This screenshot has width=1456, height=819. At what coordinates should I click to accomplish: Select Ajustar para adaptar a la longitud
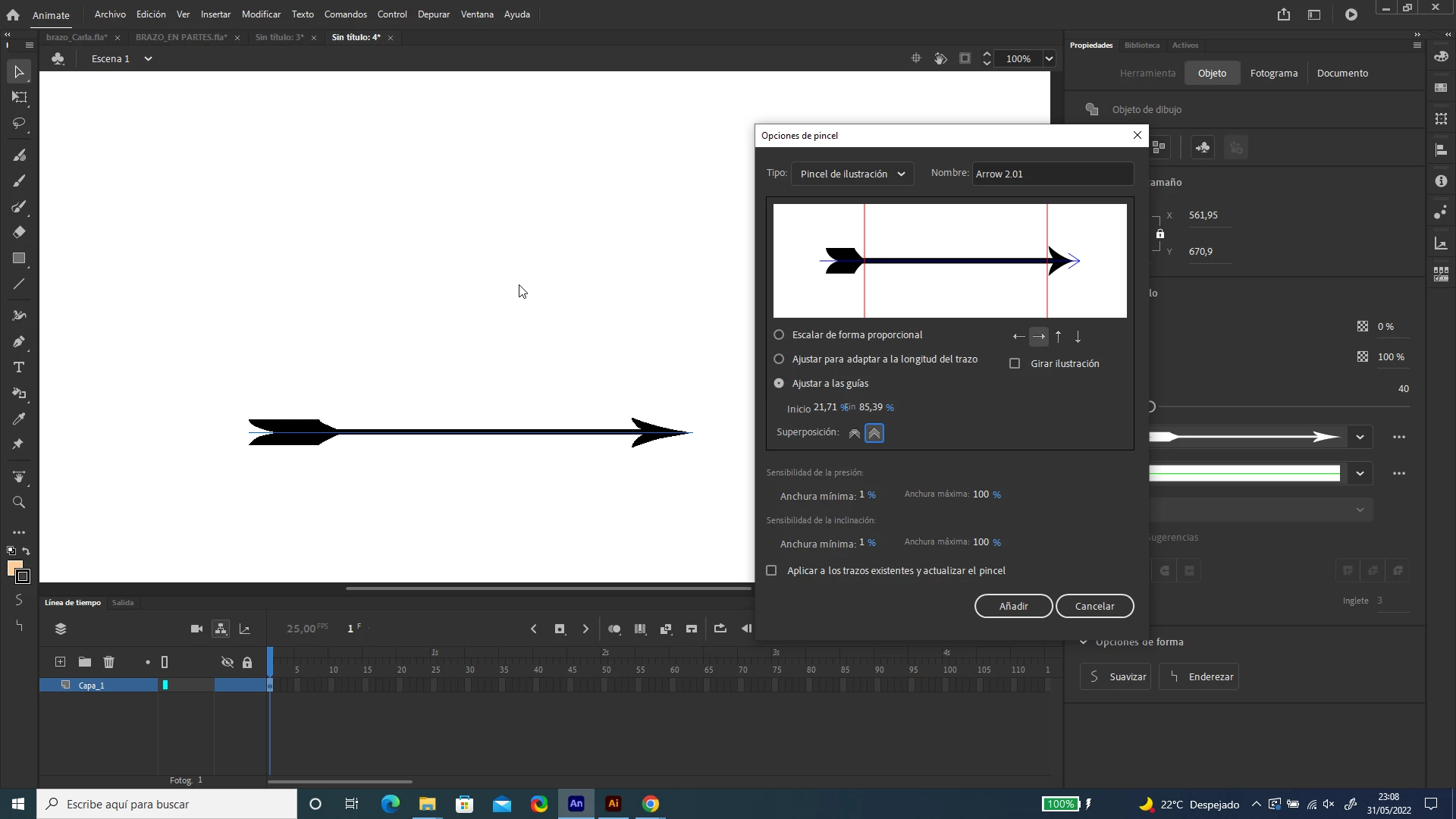point(779,359)
